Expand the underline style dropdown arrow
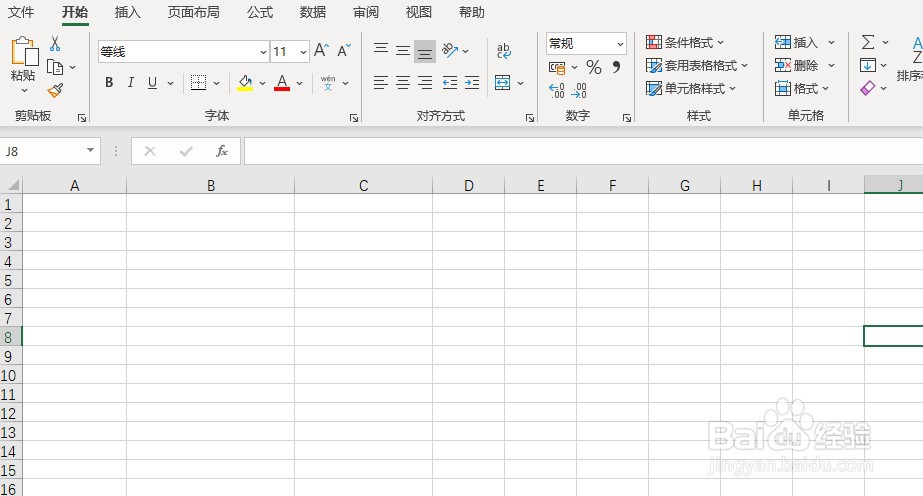This screenshot has width=923, height=496. click(171, 84)
